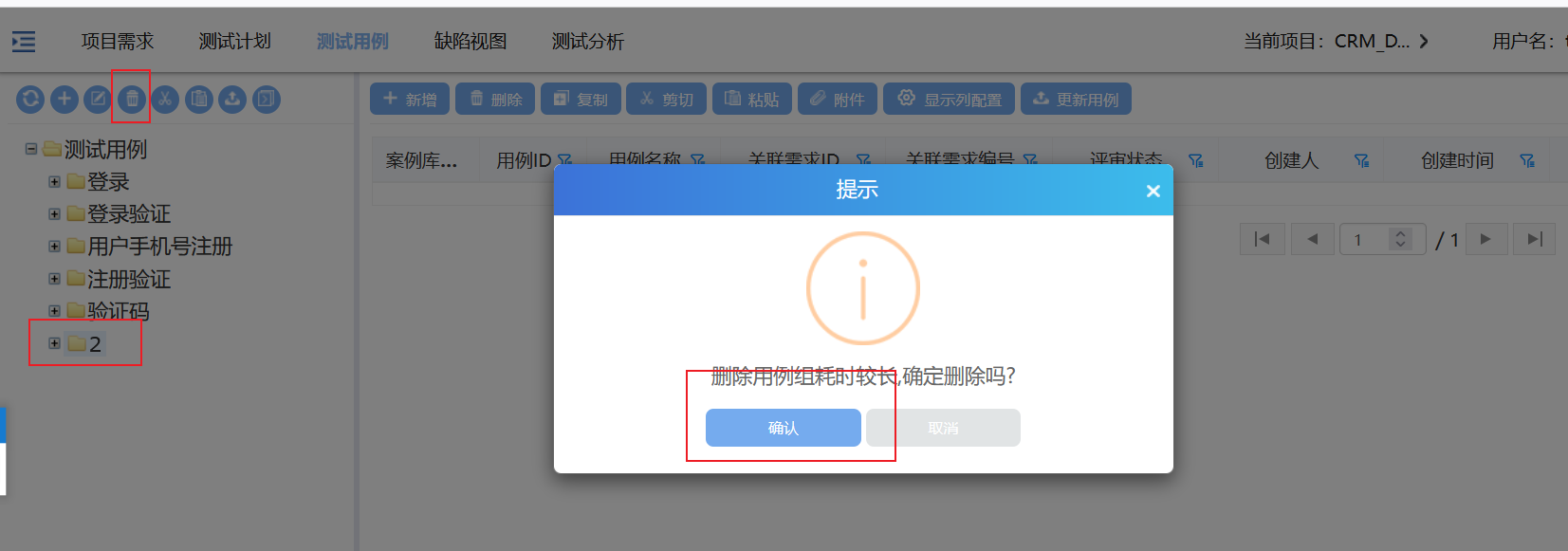Go to previous page arrow
Viewport: 1568px width, 551px height.
(x=1312, y=239)
